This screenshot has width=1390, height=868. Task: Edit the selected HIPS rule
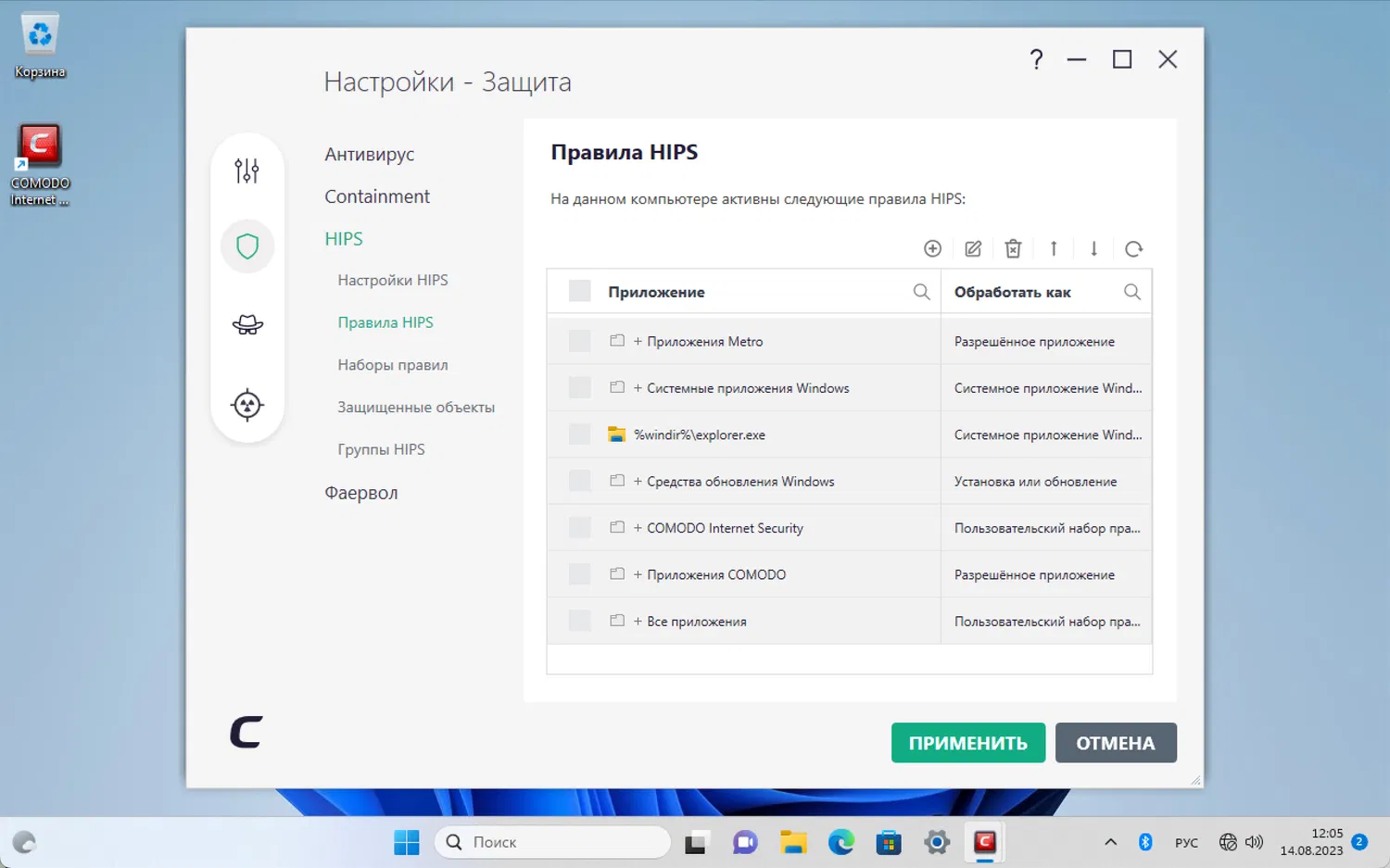[973, 248]
